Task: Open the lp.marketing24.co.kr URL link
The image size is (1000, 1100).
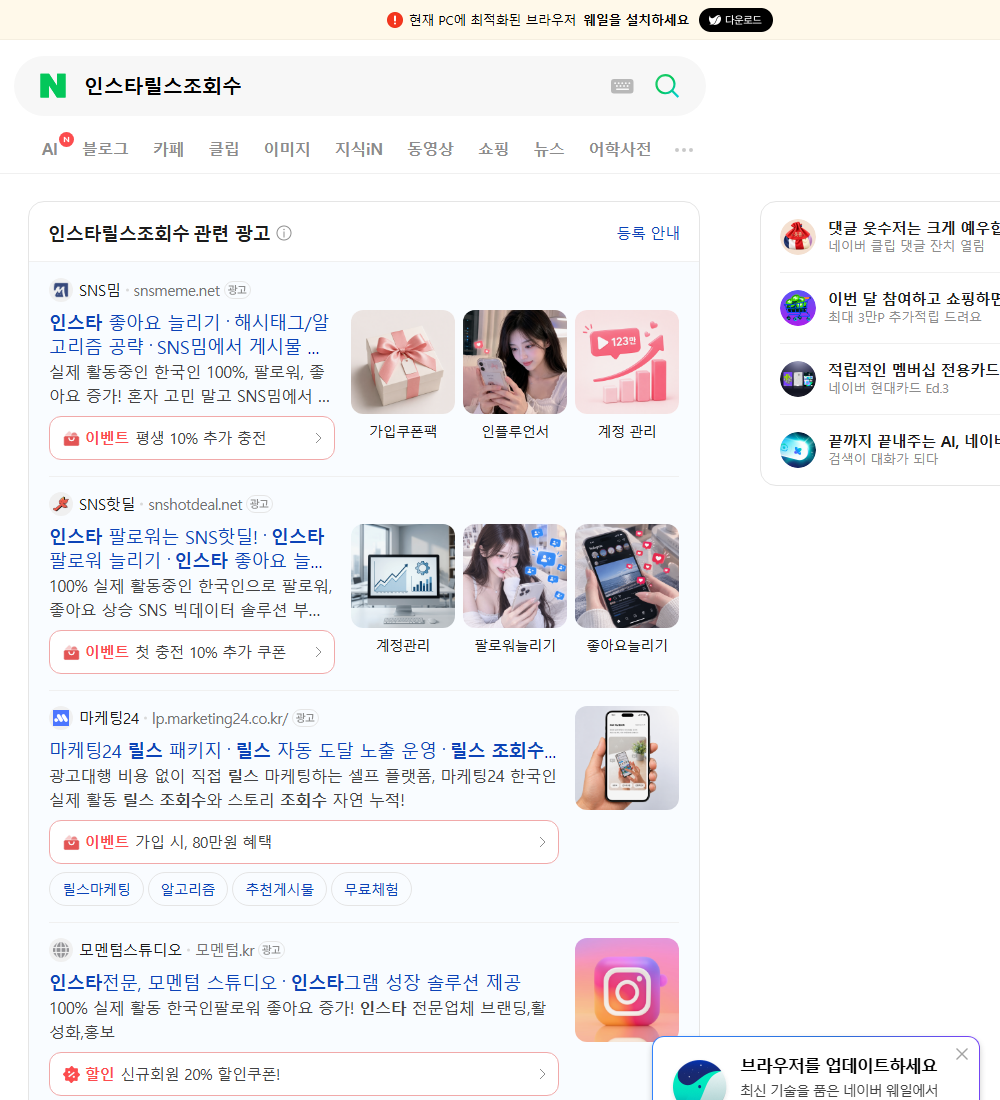Action: click(220, 718)
